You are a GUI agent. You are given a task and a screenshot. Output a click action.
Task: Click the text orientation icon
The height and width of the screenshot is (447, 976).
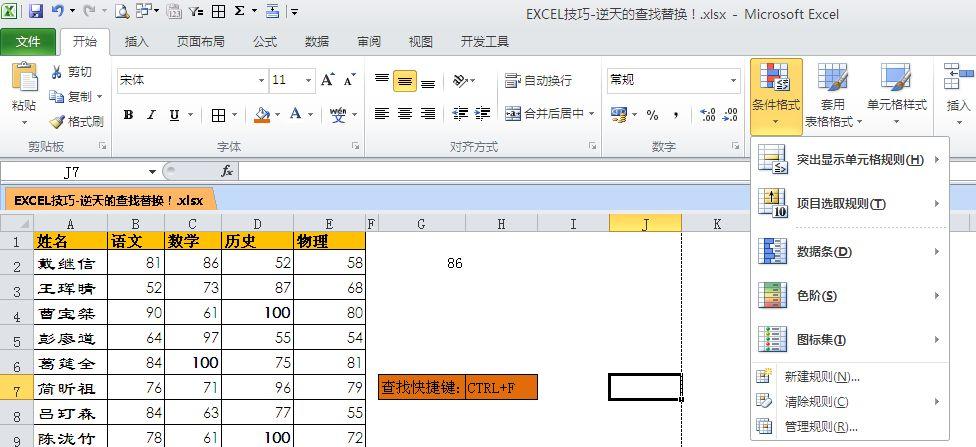(x=460, y=80)
